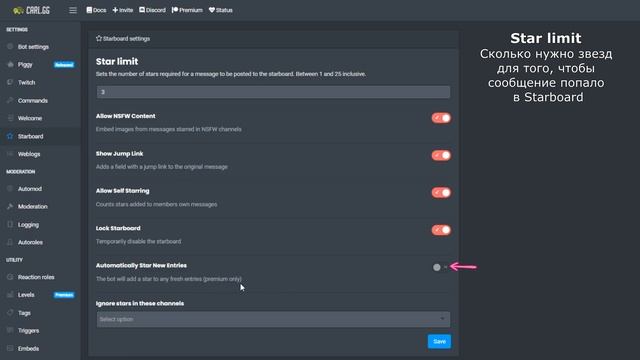
Task: Click the Logging sidebar icon
Action: point(10,224)
